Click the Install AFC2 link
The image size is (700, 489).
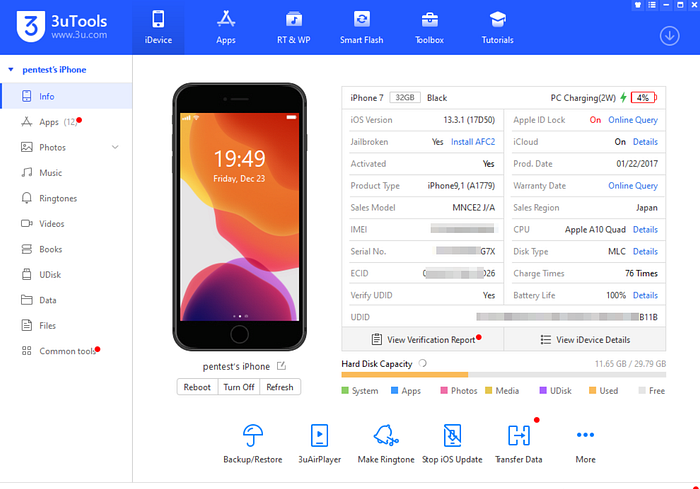tap(473, 142)
